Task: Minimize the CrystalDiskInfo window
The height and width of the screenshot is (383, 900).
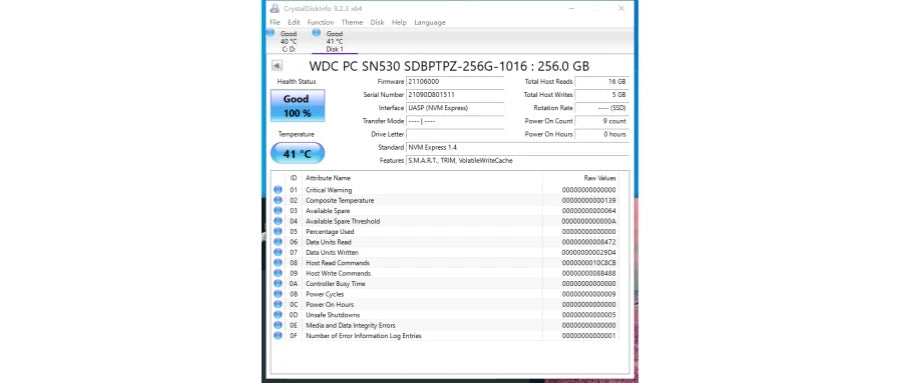Action: click(572, 9)
